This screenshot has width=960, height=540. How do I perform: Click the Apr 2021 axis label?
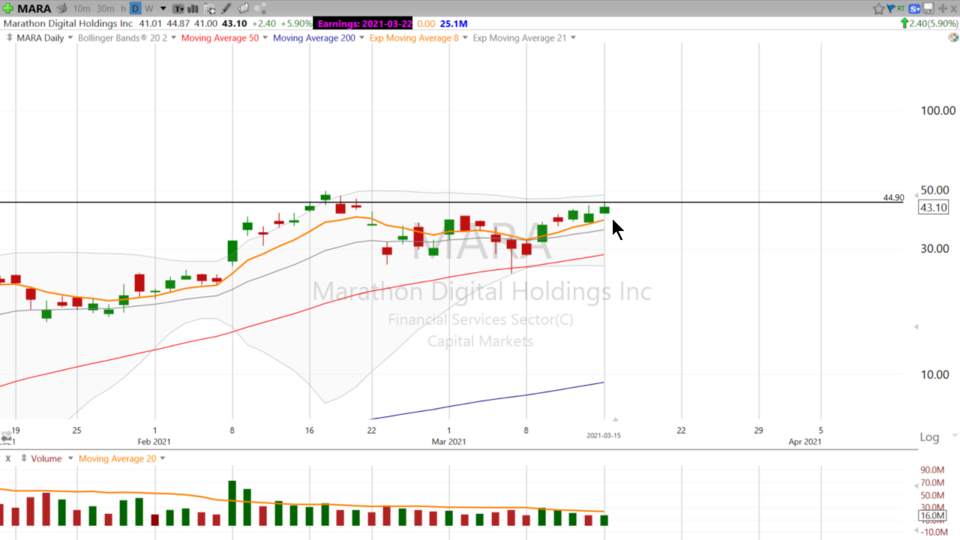pos(805,441)
